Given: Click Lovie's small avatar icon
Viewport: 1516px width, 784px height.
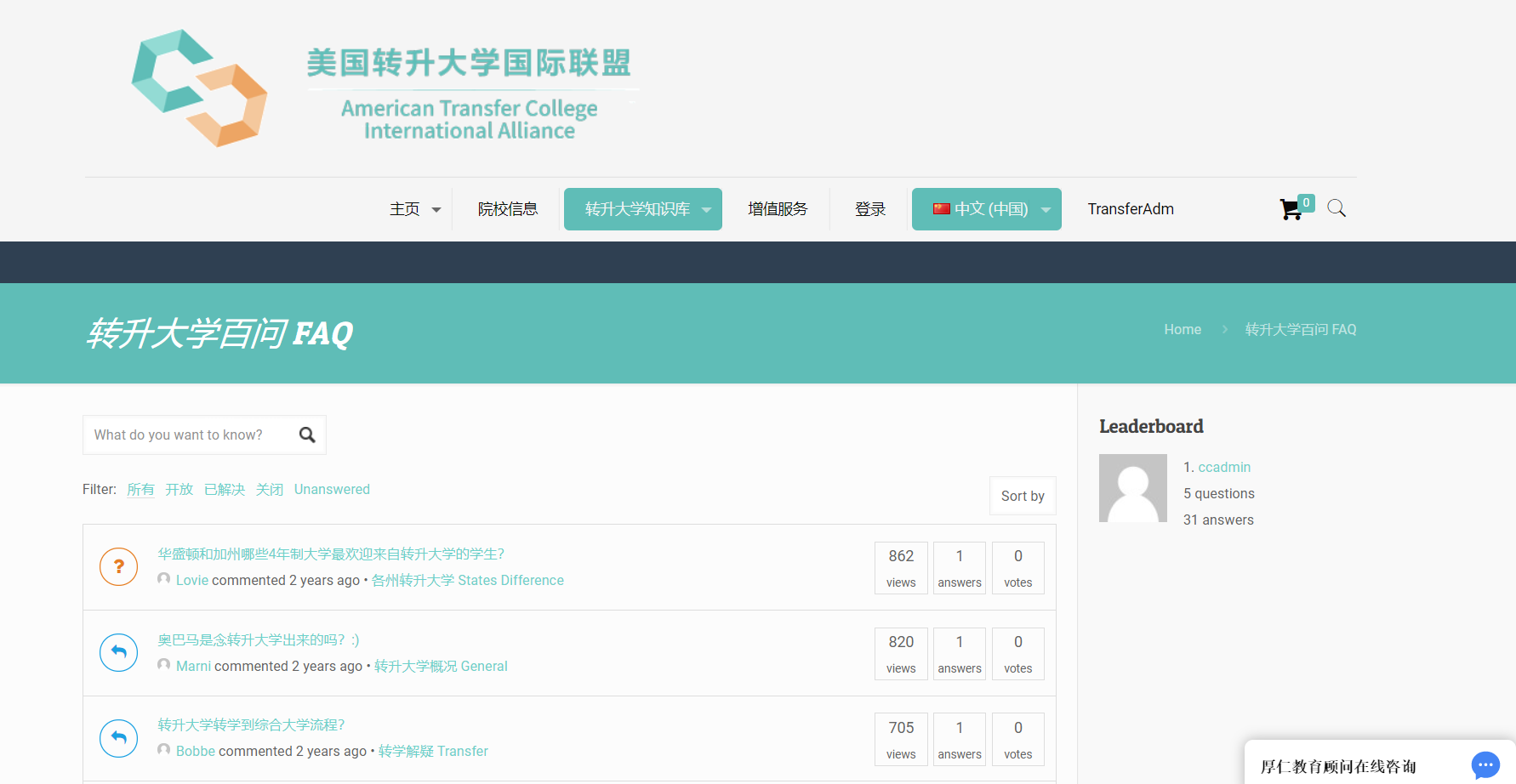Looking at the screenshot, I should 164,579.
